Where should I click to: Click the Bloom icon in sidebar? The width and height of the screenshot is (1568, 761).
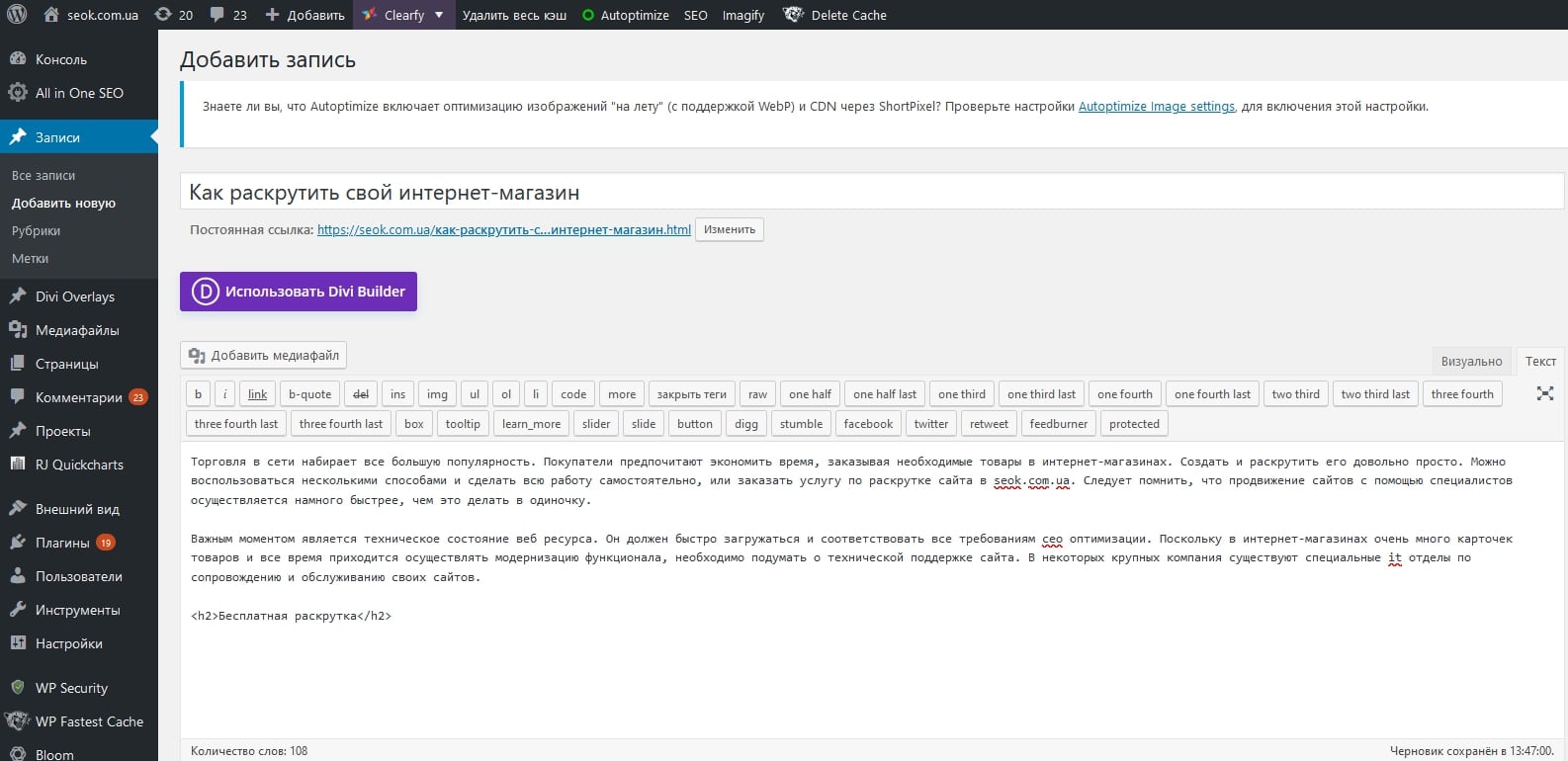click(18, 754)
